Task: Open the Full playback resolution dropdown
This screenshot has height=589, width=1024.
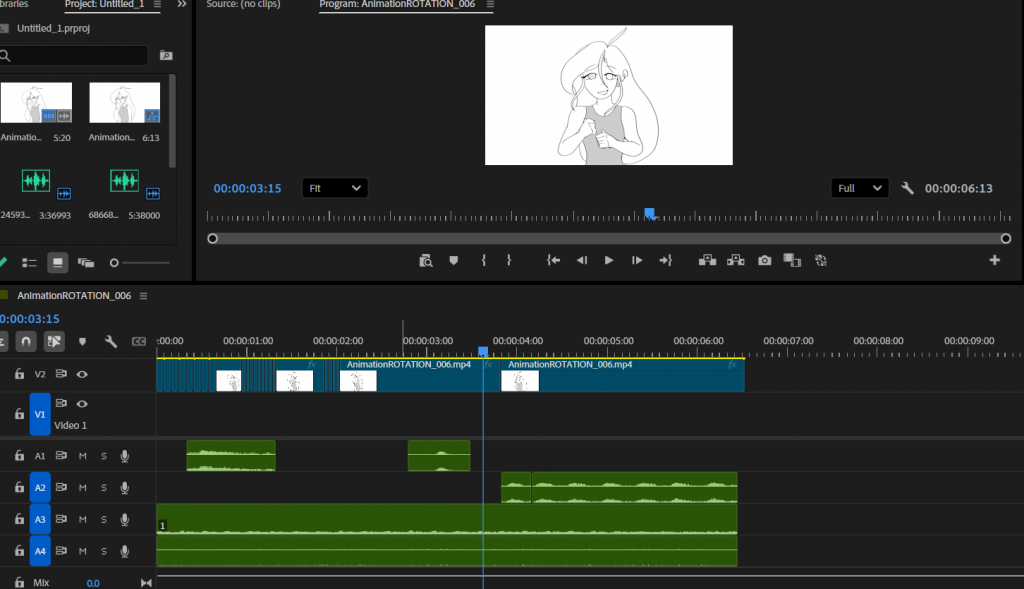Action: pyautogui.click(x=860, y=188)
